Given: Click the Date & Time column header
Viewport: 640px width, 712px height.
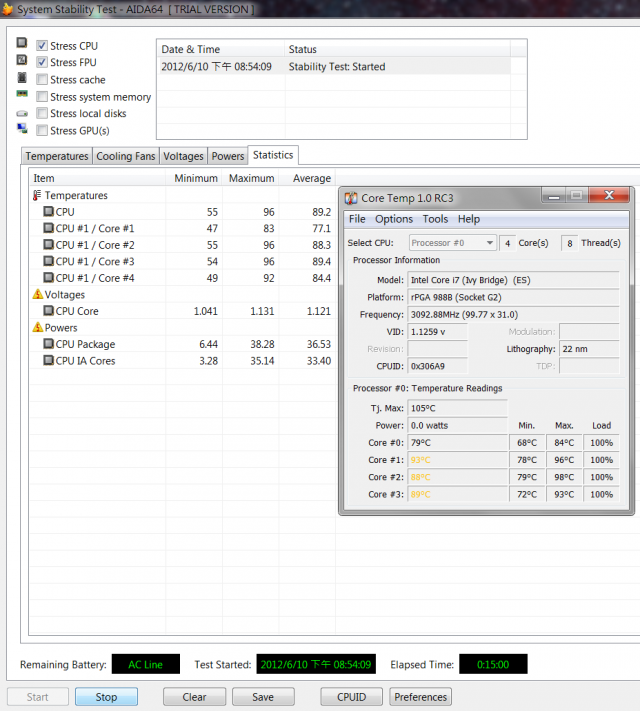Looking at the screenshot, I should (x=221, y=49).
